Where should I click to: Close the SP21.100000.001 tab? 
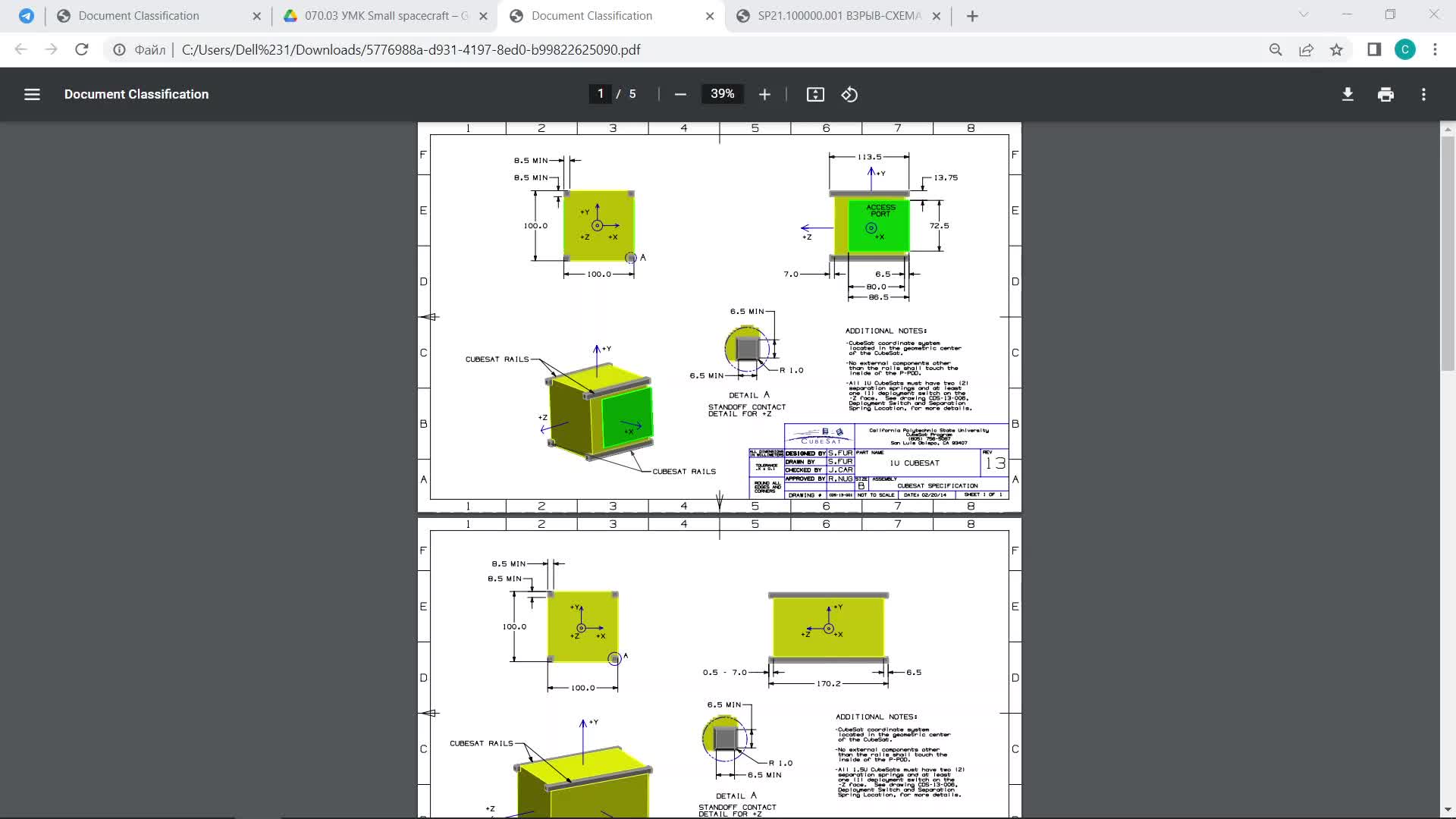coord(937,16)
